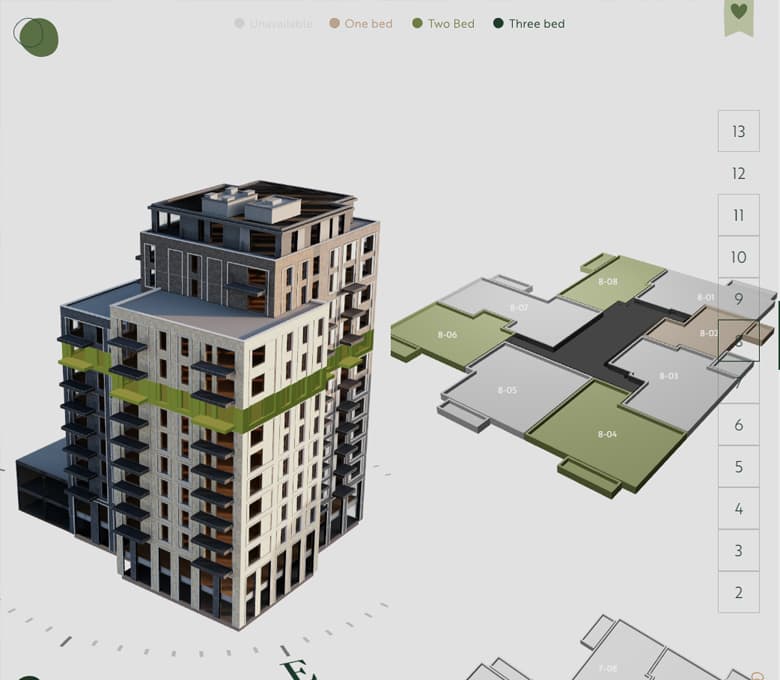Open two-bed apartment 8-06
Image resolution: width=780 pixels, height=680 pixels.
click(x=445, y=334)
